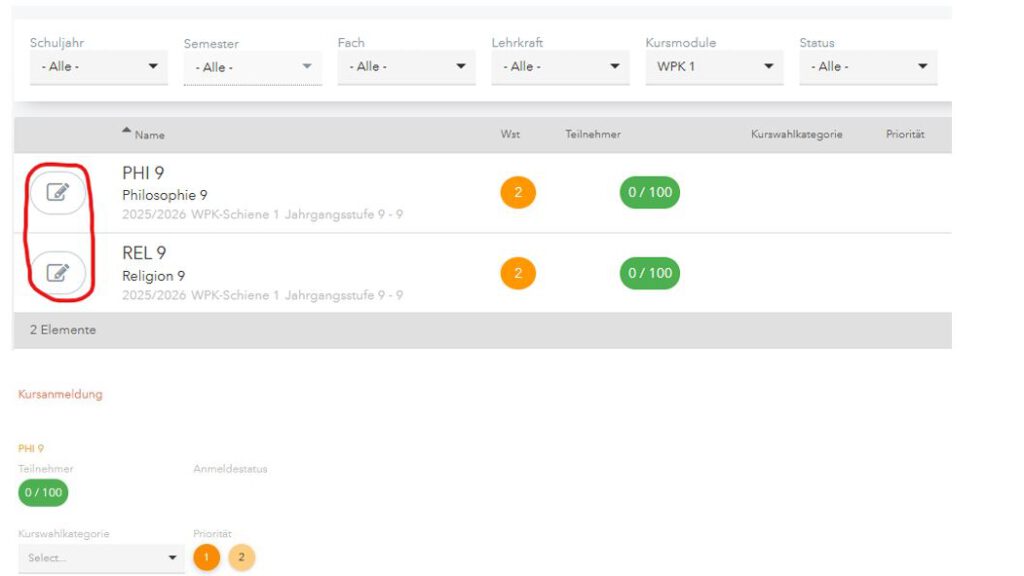
Task: Select priority 1 circle
Action: (206, 557)
